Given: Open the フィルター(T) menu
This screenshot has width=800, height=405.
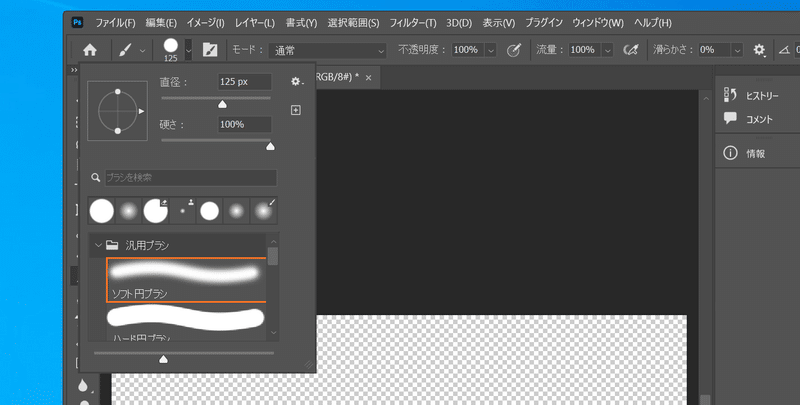Looking at the screenshot, I should point(413,23).
